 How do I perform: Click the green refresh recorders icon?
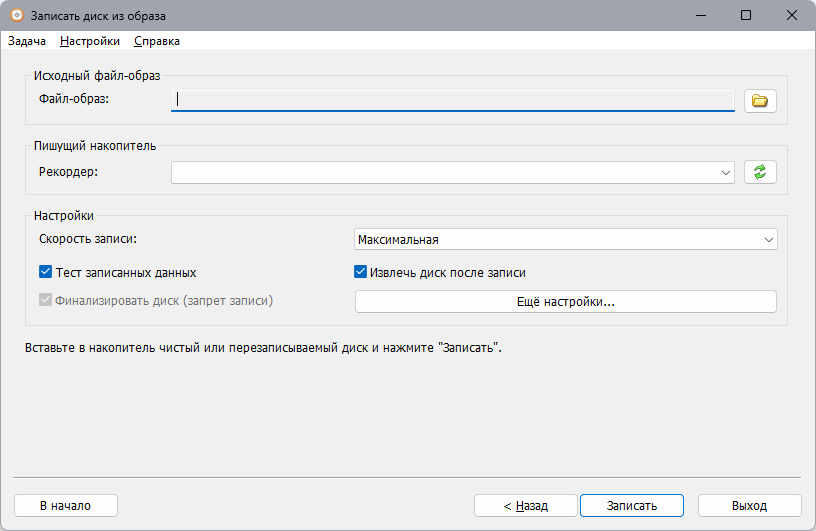coord(760,173)
